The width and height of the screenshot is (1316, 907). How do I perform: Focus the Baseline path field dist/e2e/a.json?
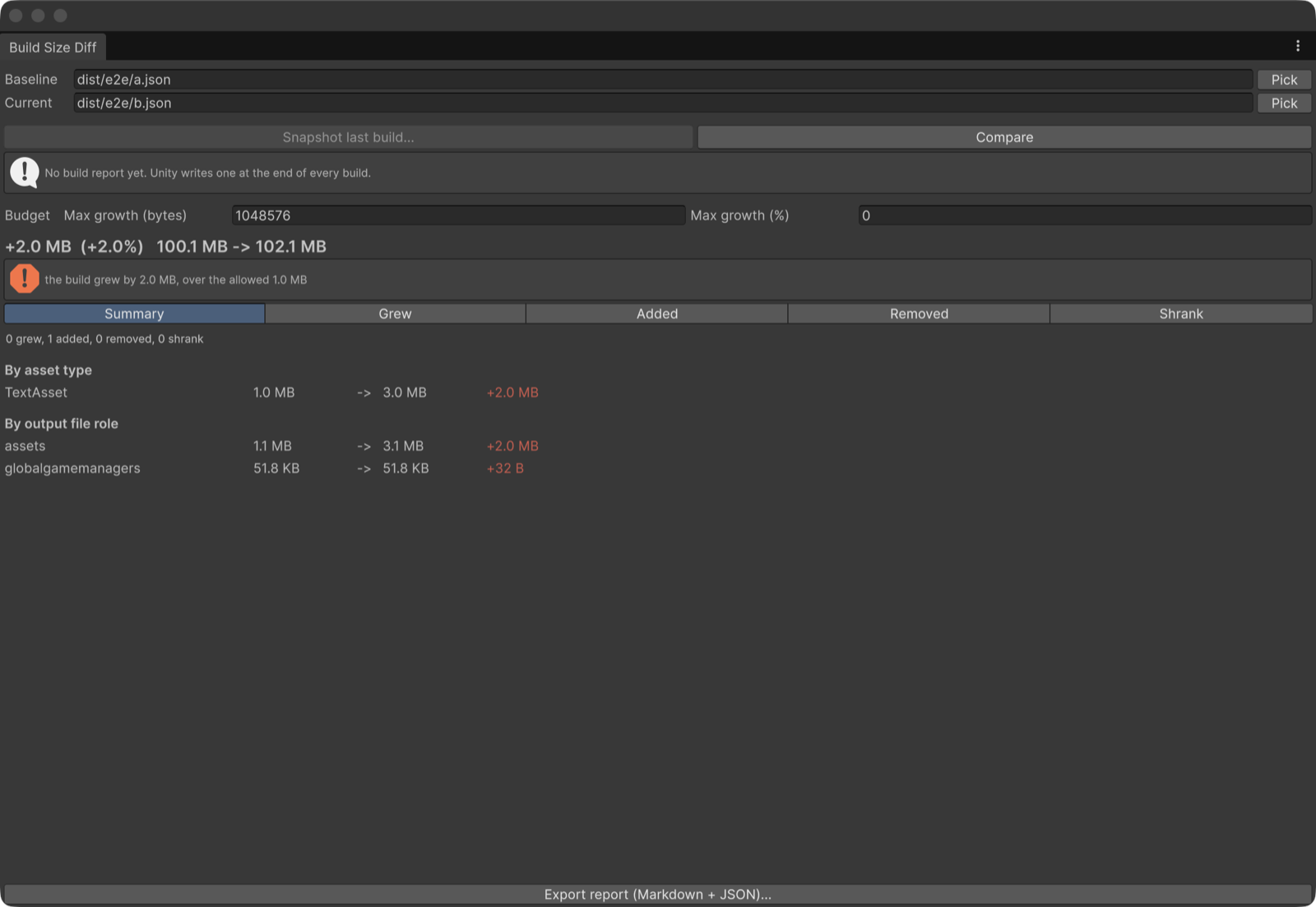663,80
